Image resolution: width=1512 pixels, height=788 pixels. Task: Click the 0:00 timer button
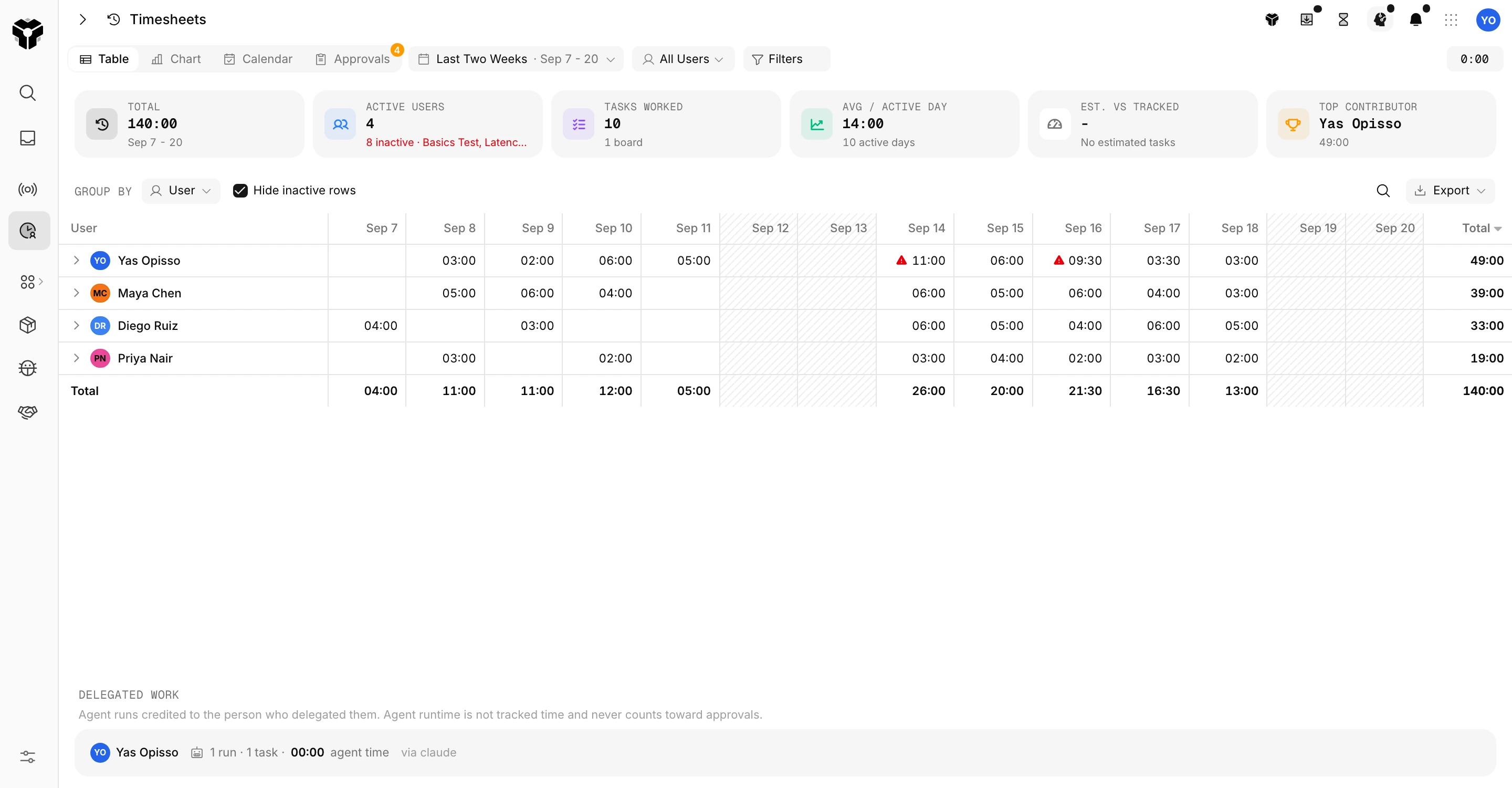[x=1474, y=59]
